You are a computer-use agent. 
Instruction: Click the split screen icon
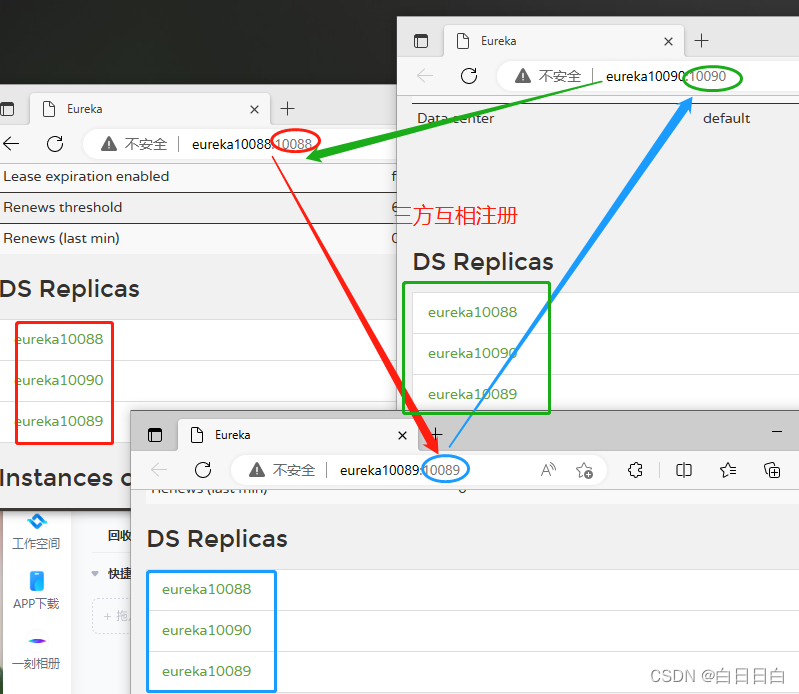click(684, 470)
